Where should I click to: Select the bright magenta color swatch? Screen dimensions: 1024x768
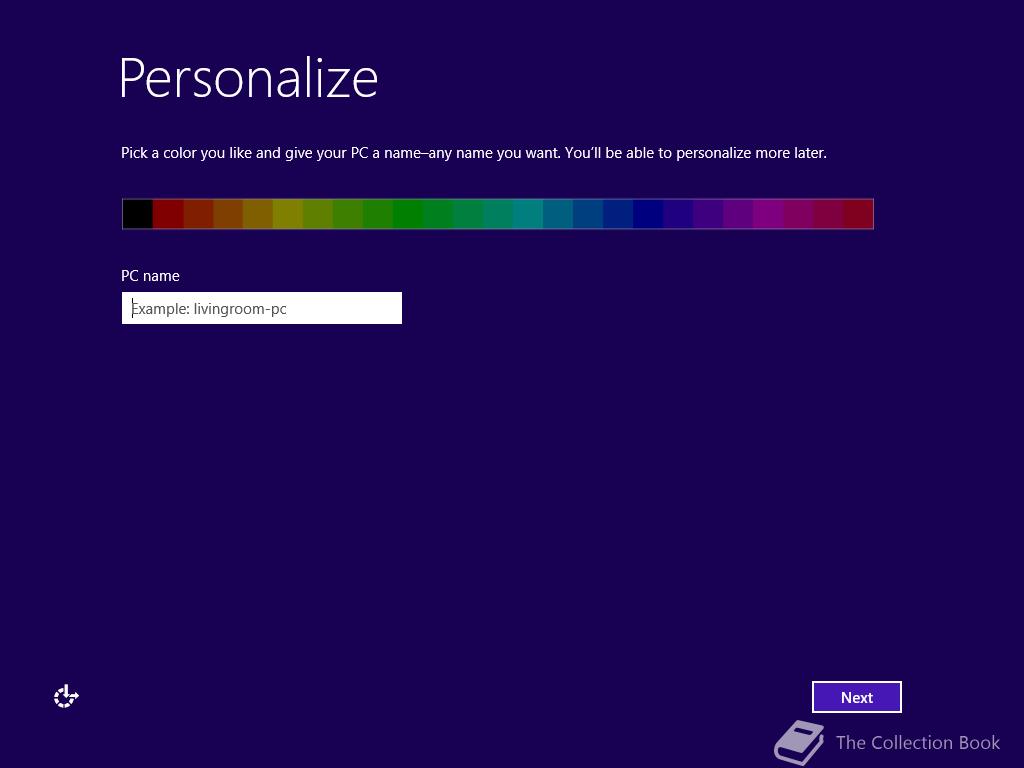click(x=768, y=214)
